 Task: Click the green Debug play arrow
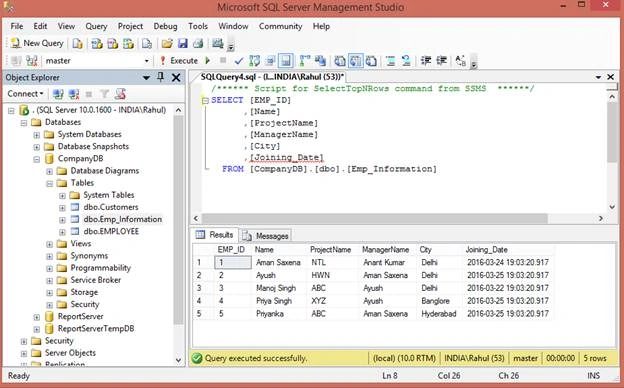207,60
